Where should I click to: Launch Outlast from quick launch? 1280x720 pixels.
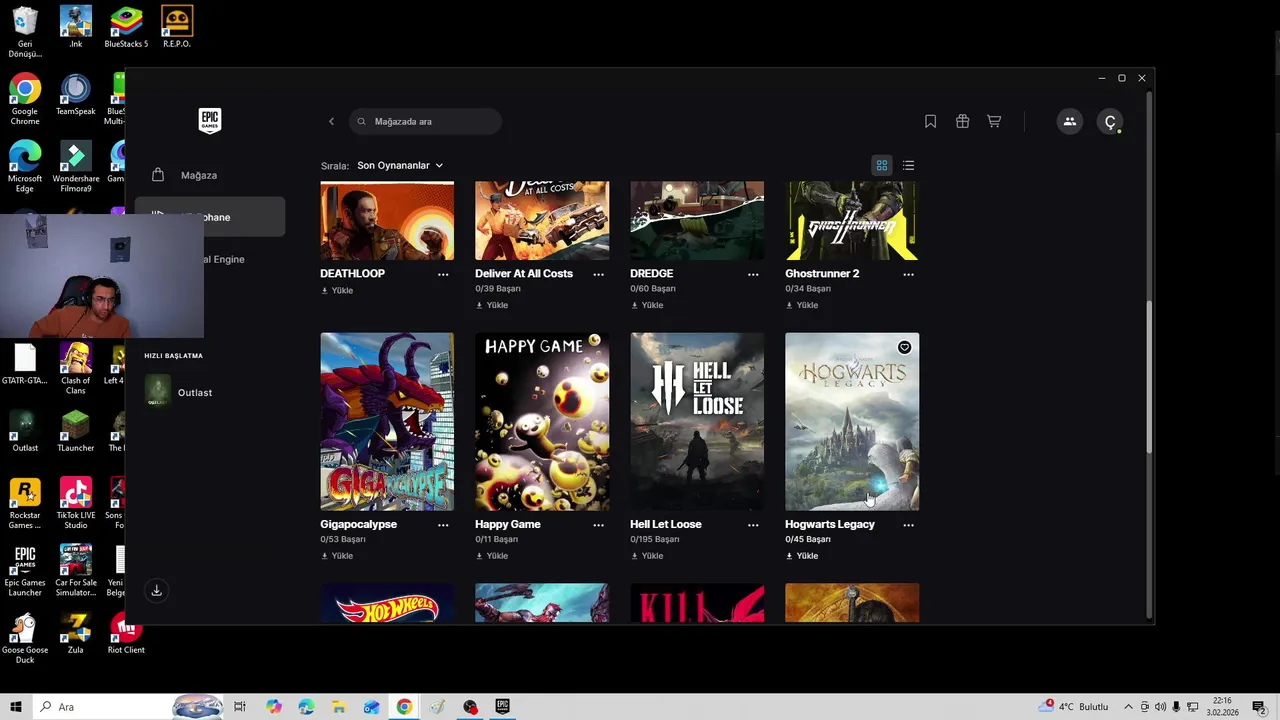[x=180, y=392]
